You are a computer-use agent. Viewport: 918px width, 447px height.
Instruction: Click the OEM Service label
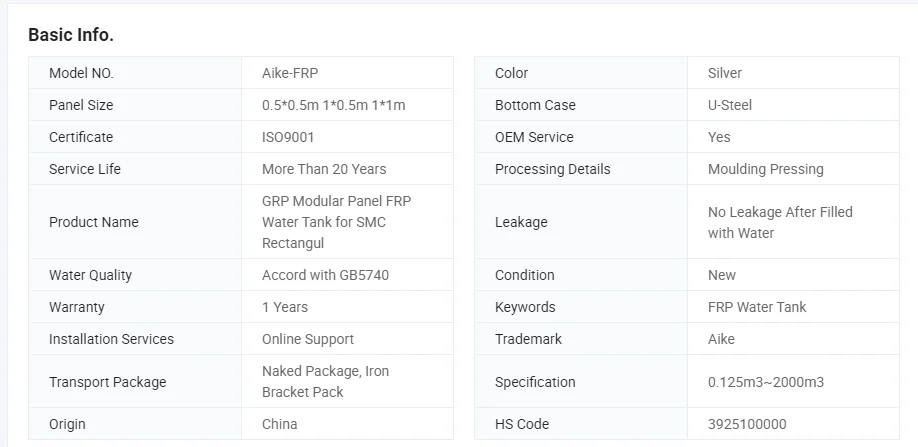click(x=534, y=137)
